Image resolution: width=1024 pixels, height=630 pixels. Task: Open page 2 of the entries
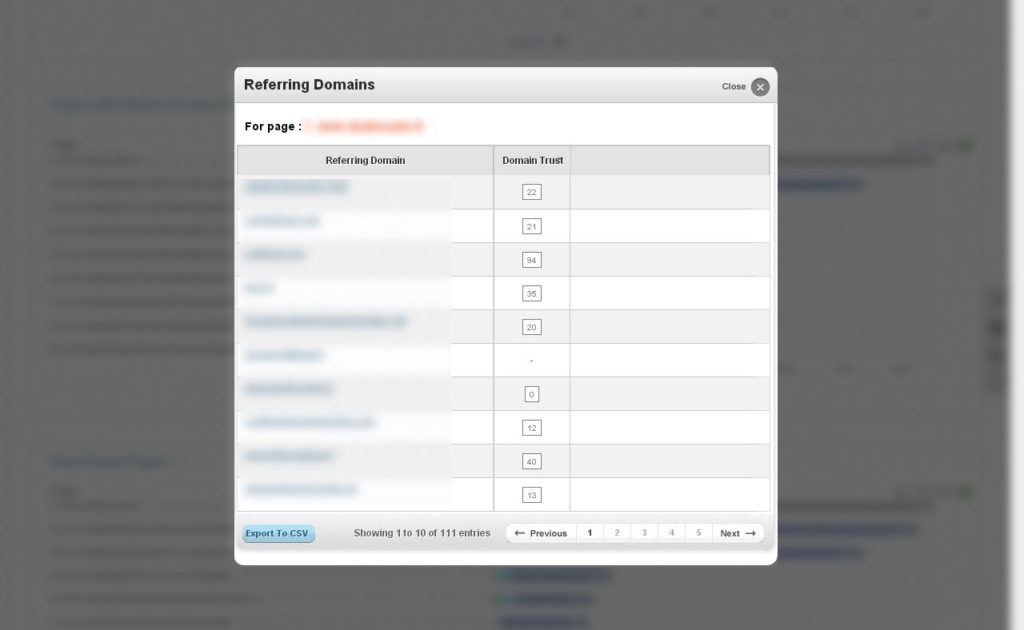pyautogui.click(x=616, y=533)
